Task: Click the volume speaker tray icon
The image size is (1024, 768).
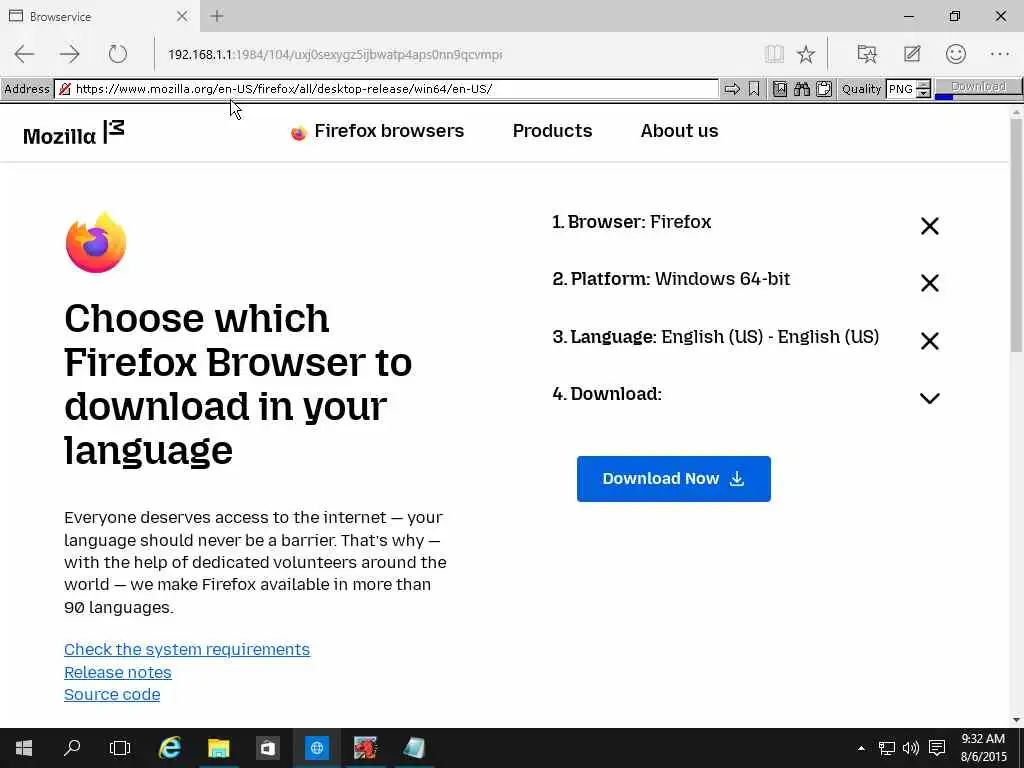Action: click(910, 748)
